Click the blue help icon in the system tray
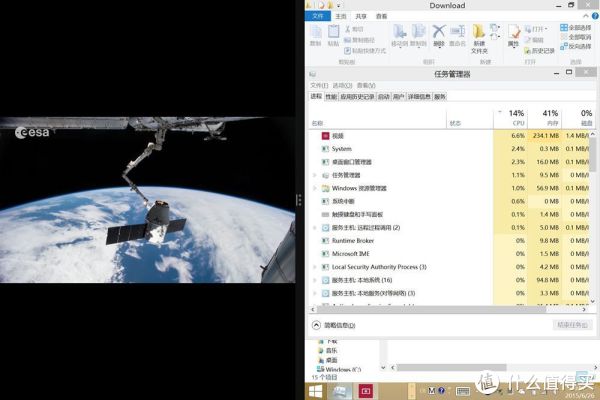 (441, 390)
